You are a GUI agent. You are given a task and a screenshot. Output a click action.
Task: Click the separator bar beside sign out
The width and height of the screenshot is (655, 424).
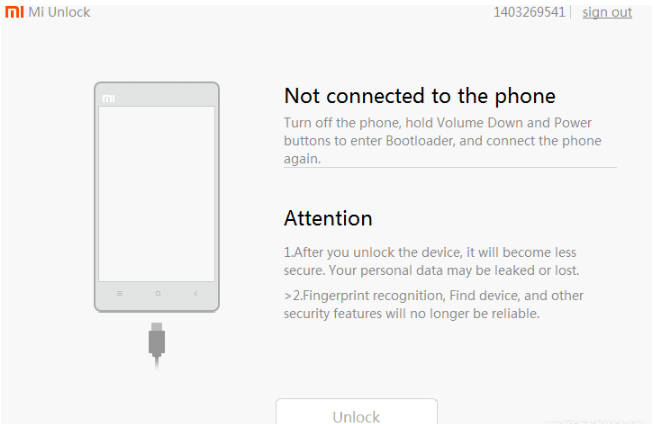(x=572, y=12)
